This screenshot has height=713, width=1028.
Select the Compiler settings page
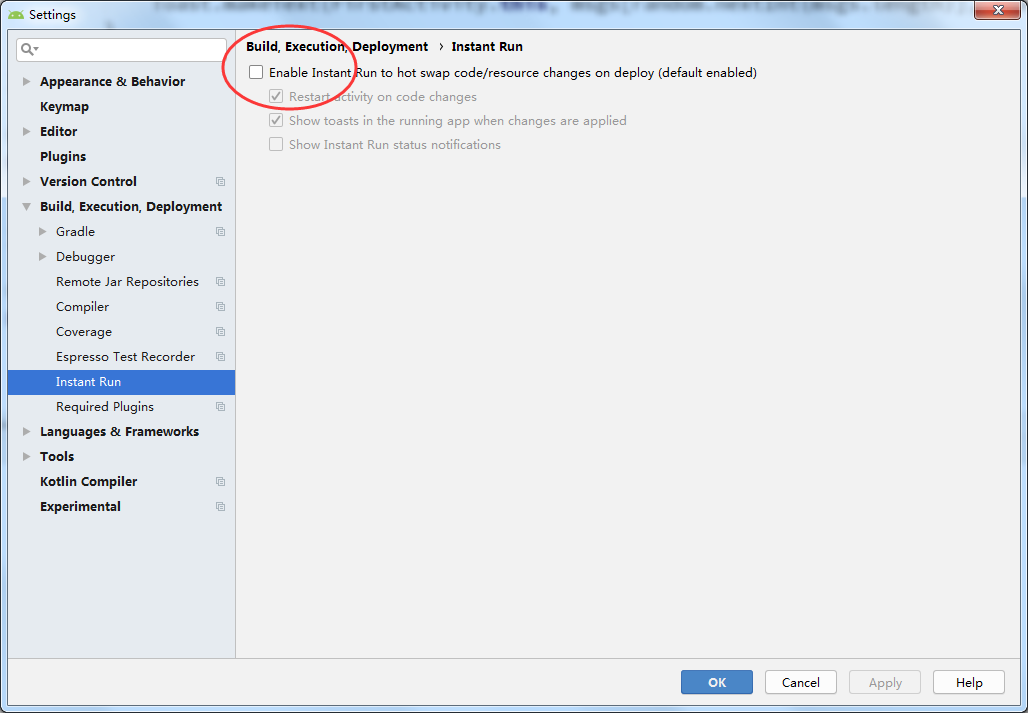(83, 307)
